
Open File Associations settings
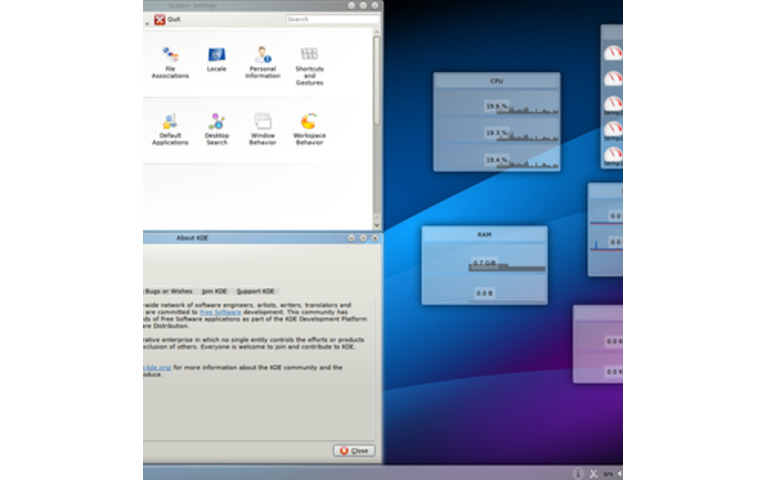[x=170, y=60]
